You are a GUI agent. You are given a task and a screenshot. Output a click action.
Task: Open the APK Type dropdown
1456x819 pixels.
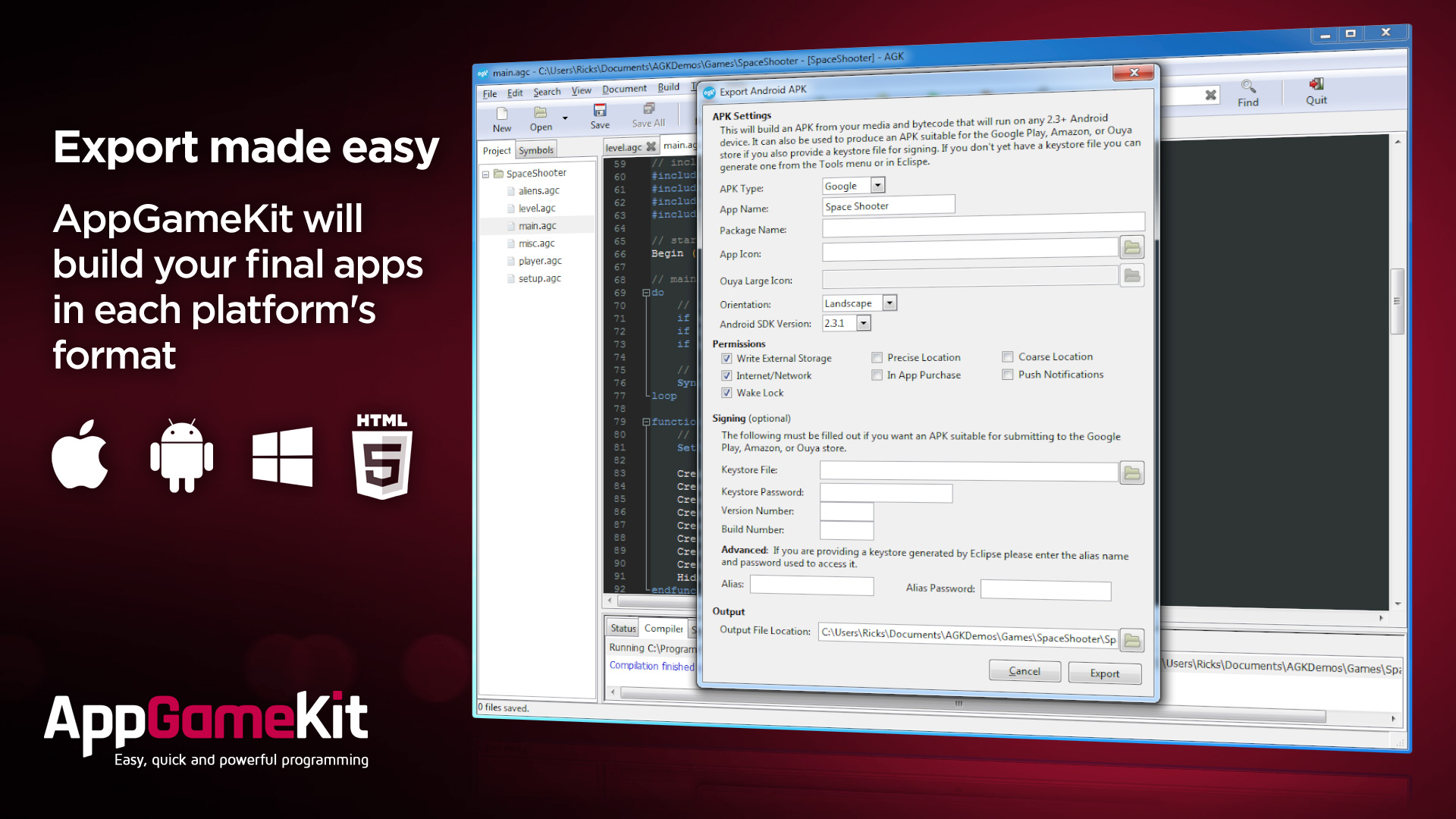tap(877, 185)
